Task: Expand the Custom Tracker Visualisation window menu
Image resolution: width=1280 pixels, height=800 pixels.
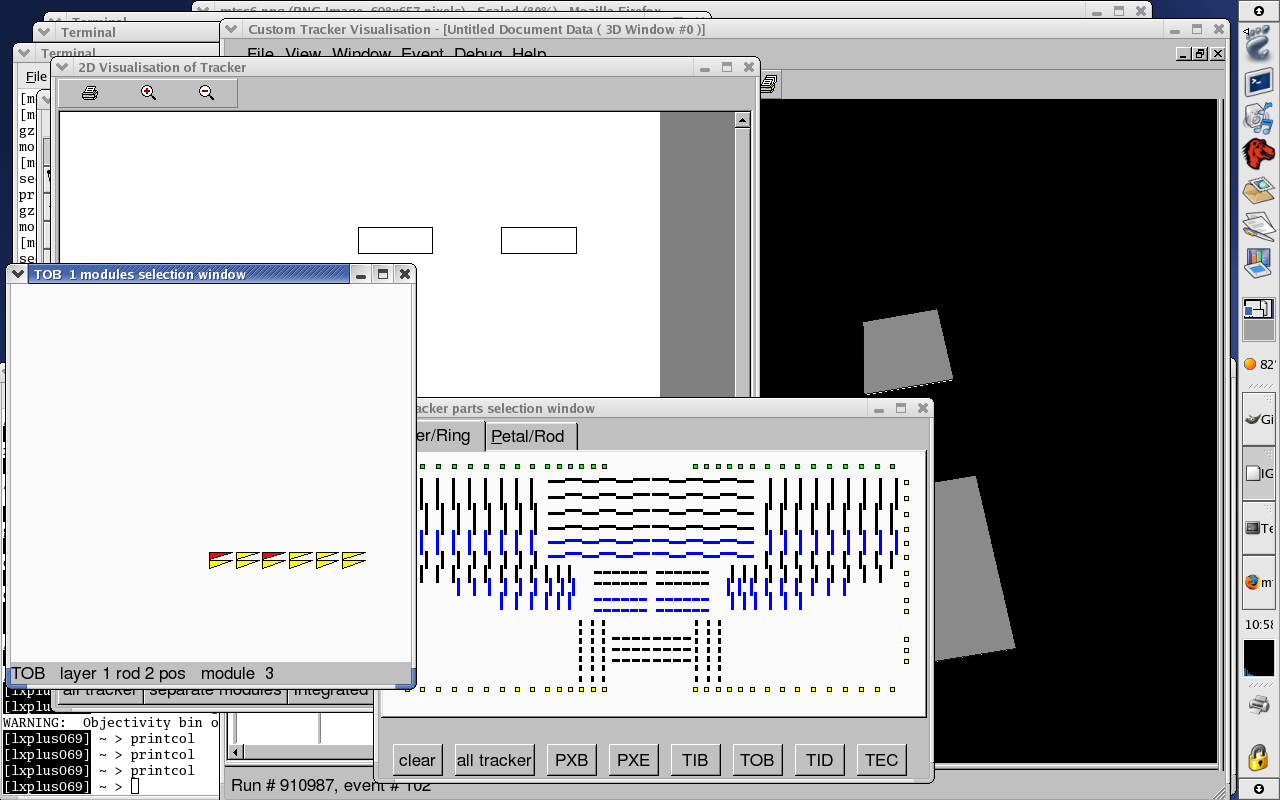Action: point(231,29)
